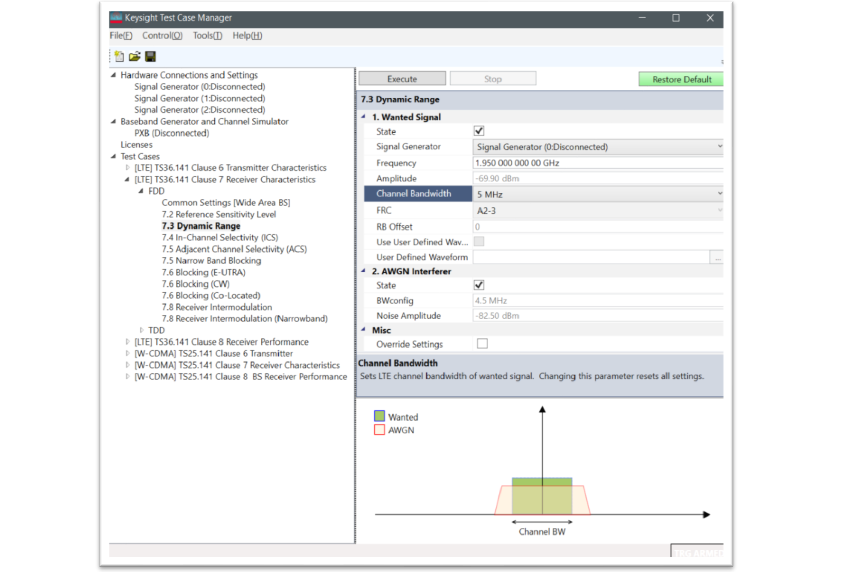Viewport: 856px width, 572px height.
Task: Expand W-CDMA Clause 7 Receiver Characteristics
Action: click(x=128, y=365)
